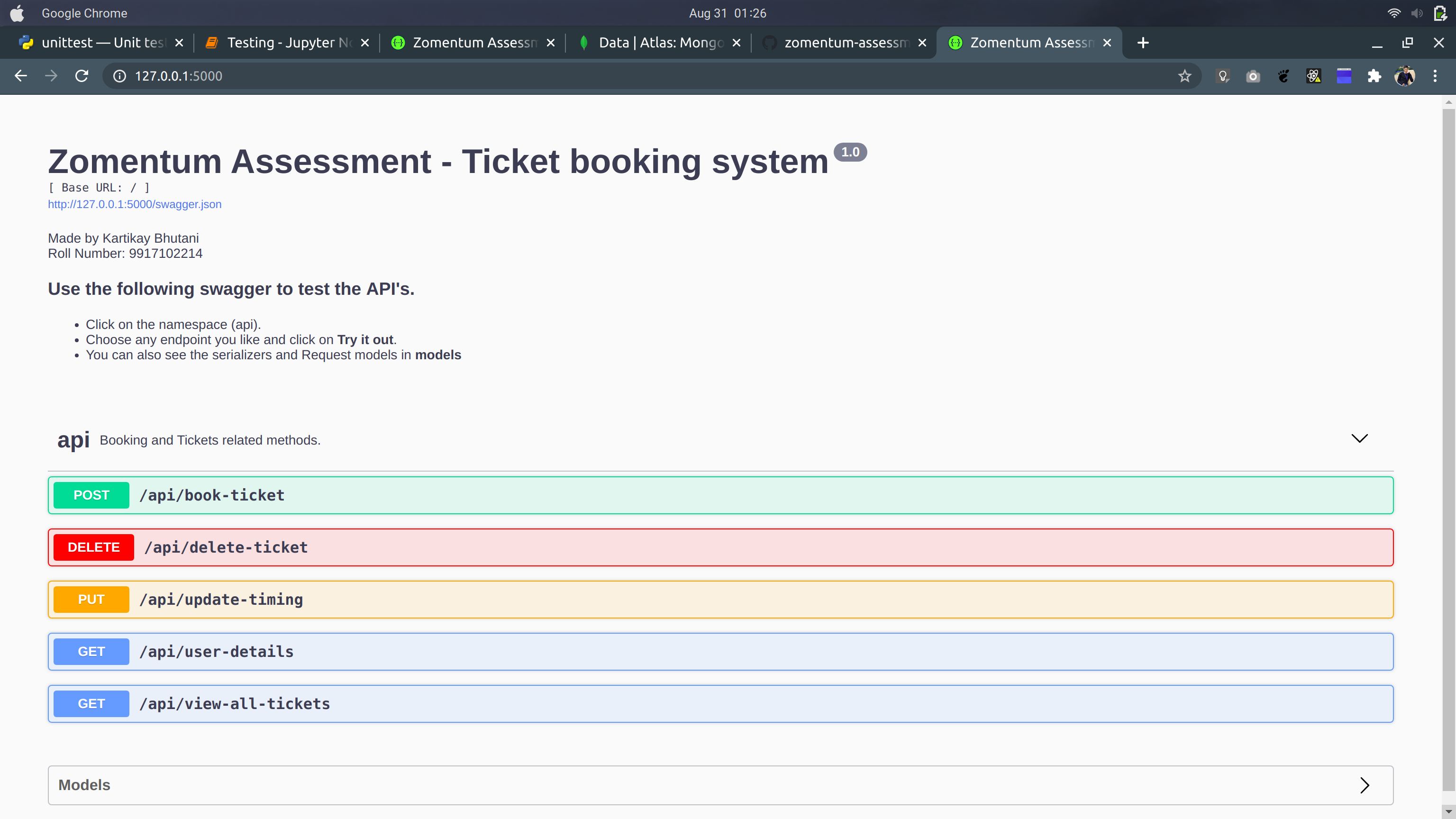Viewport: 1456px width, 819px height.
Task: Open the Chrome three-dot menu
Action: tap(1435, 76)
